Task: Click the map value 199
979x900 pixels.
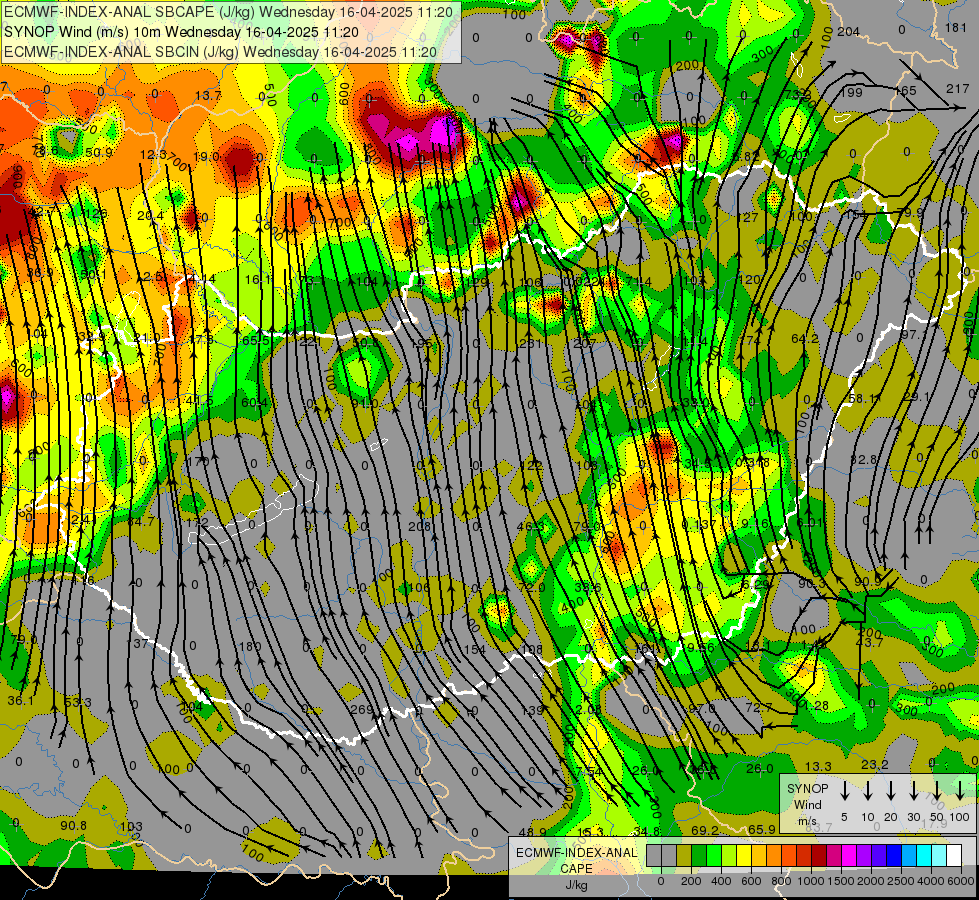Action: pyautogui.click(x=852, y=92)
